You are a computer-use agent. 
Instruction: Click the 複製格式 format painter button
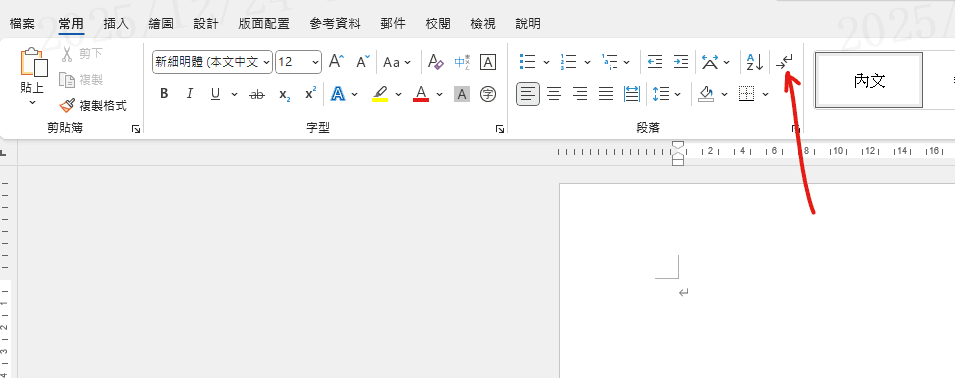coord(93,105)
